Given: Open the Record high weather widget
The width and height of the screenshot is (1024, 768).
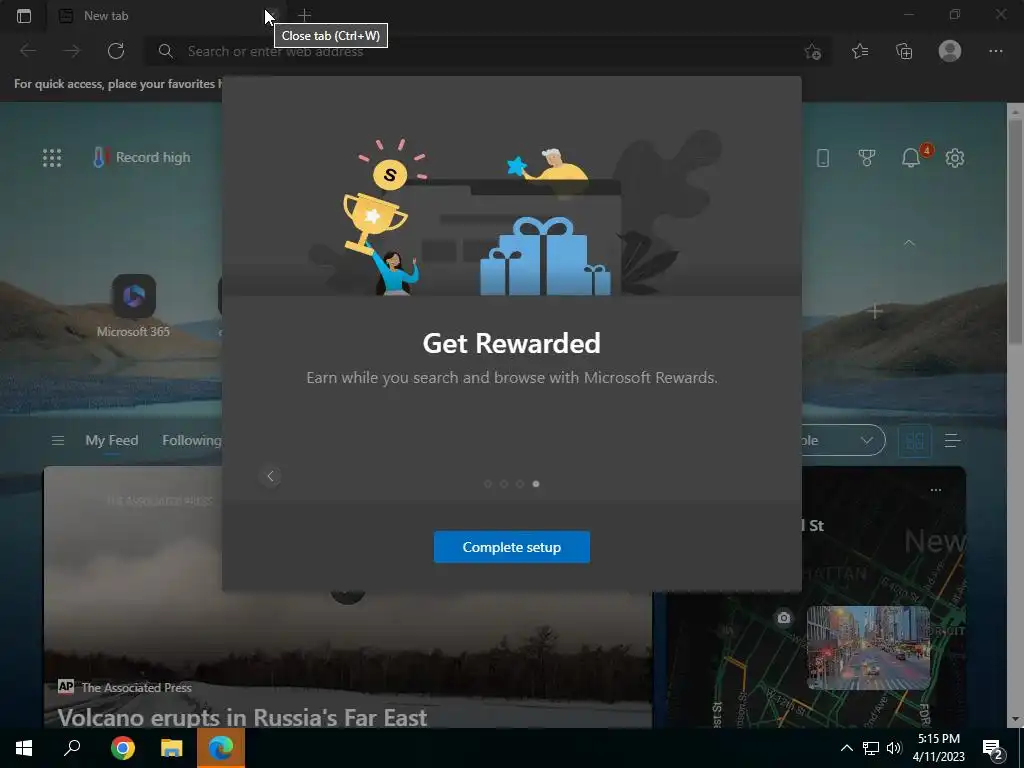Looking at the screenshot, I should 142,157.
